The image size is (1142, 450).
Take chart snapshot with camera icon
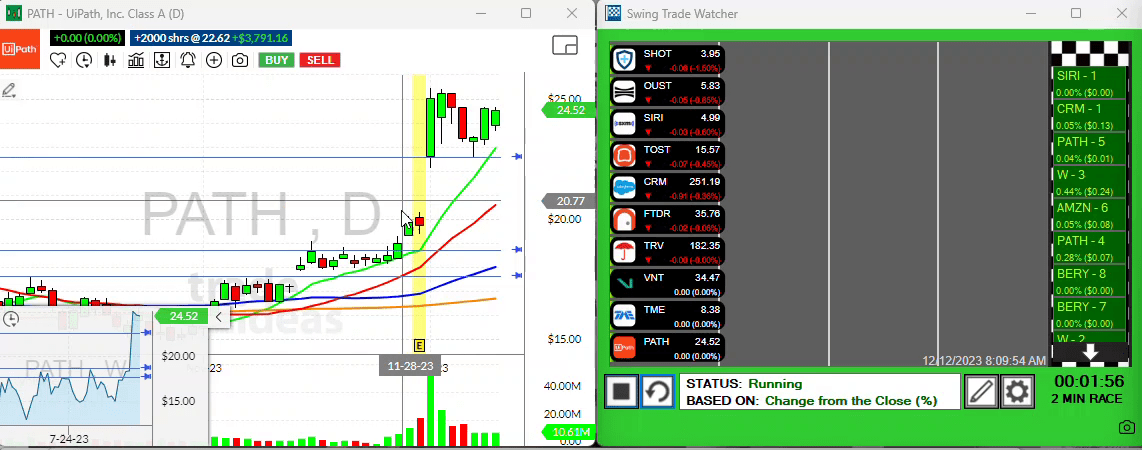click(240, 60)
